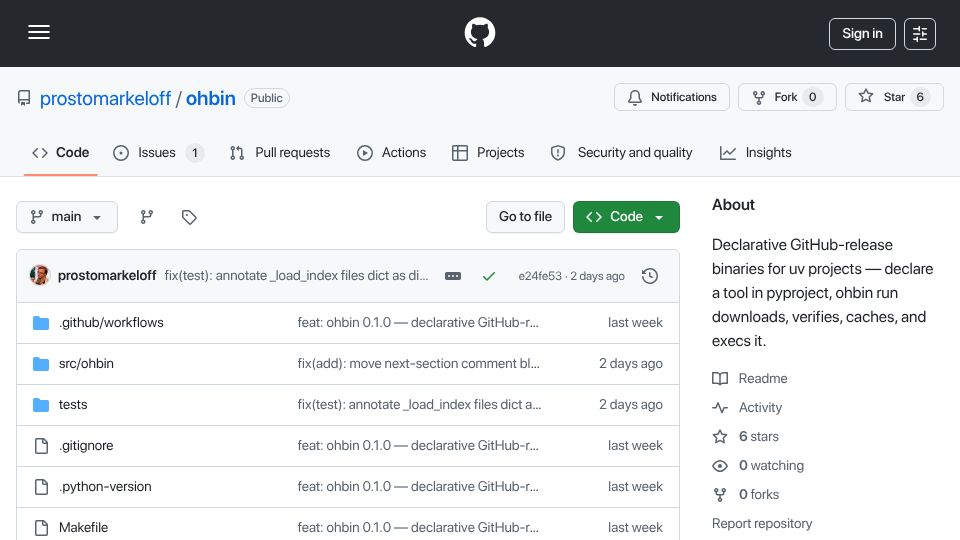Open the hamburger navigation menu
Viewport: 960px width, 540px height.
click(x=39, y=32)
